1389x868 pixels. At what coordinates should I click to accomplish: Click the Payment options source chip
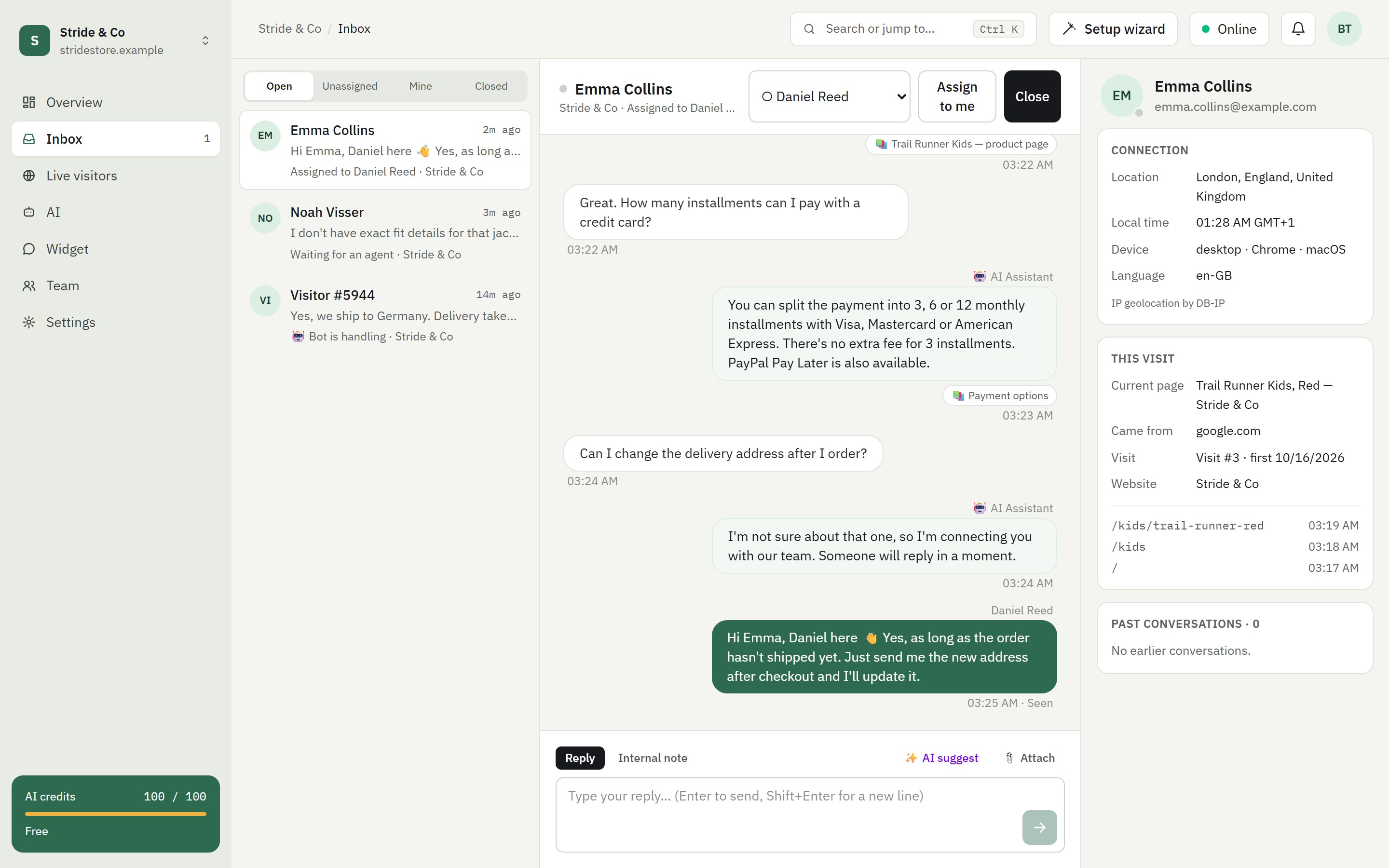[x=999, y=395]
